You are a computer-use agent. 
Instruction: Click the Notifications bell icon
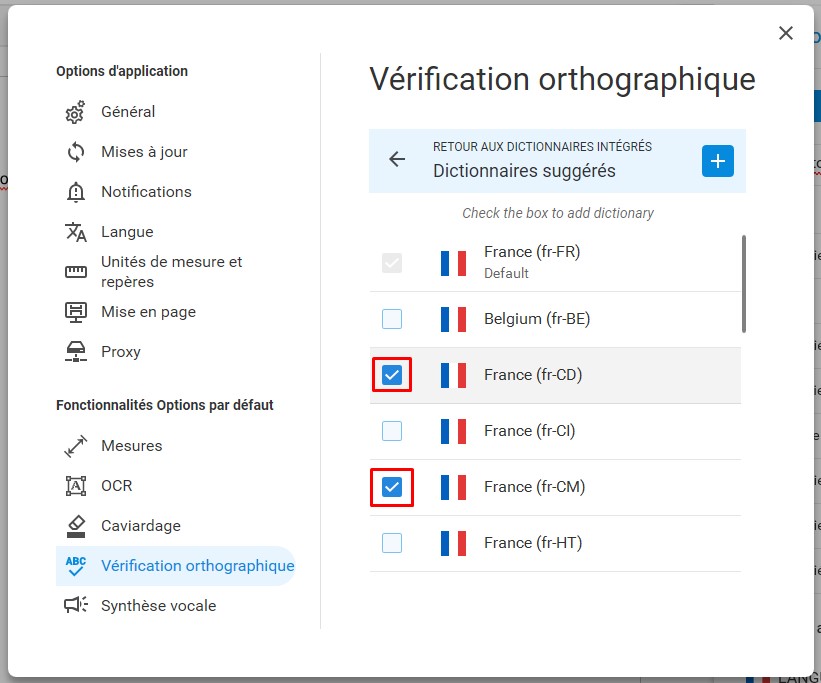click(75, 192)
